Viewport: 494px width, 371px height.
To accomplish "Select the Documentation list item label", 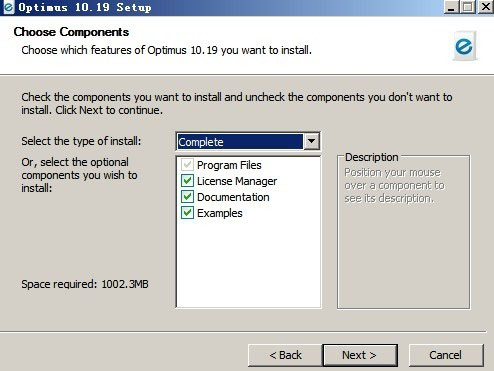I will 233,197.
